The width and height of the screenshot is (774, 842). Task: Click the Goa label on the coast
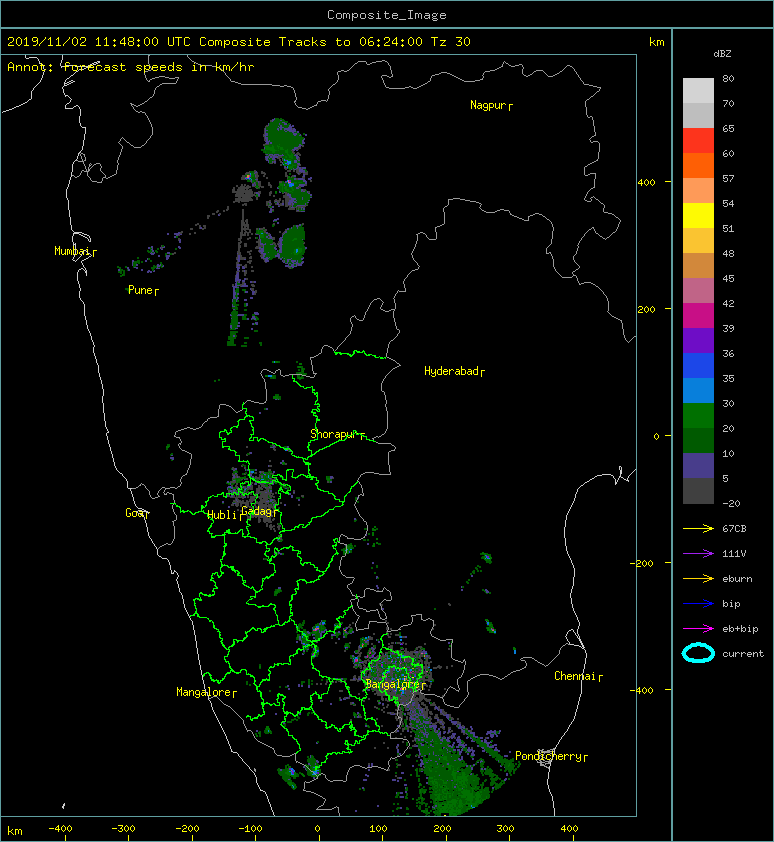point(134,513)
